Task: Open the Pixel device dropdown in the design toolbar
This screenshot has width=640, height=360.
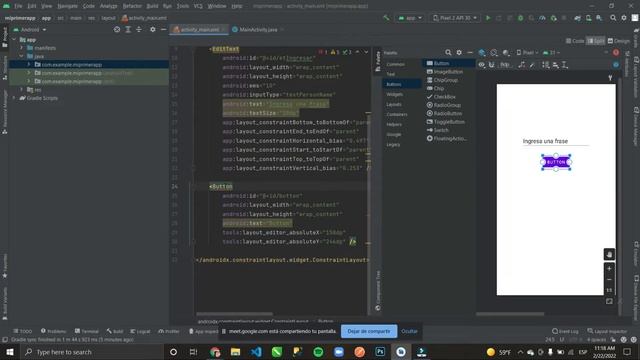Action: [527, 53]
